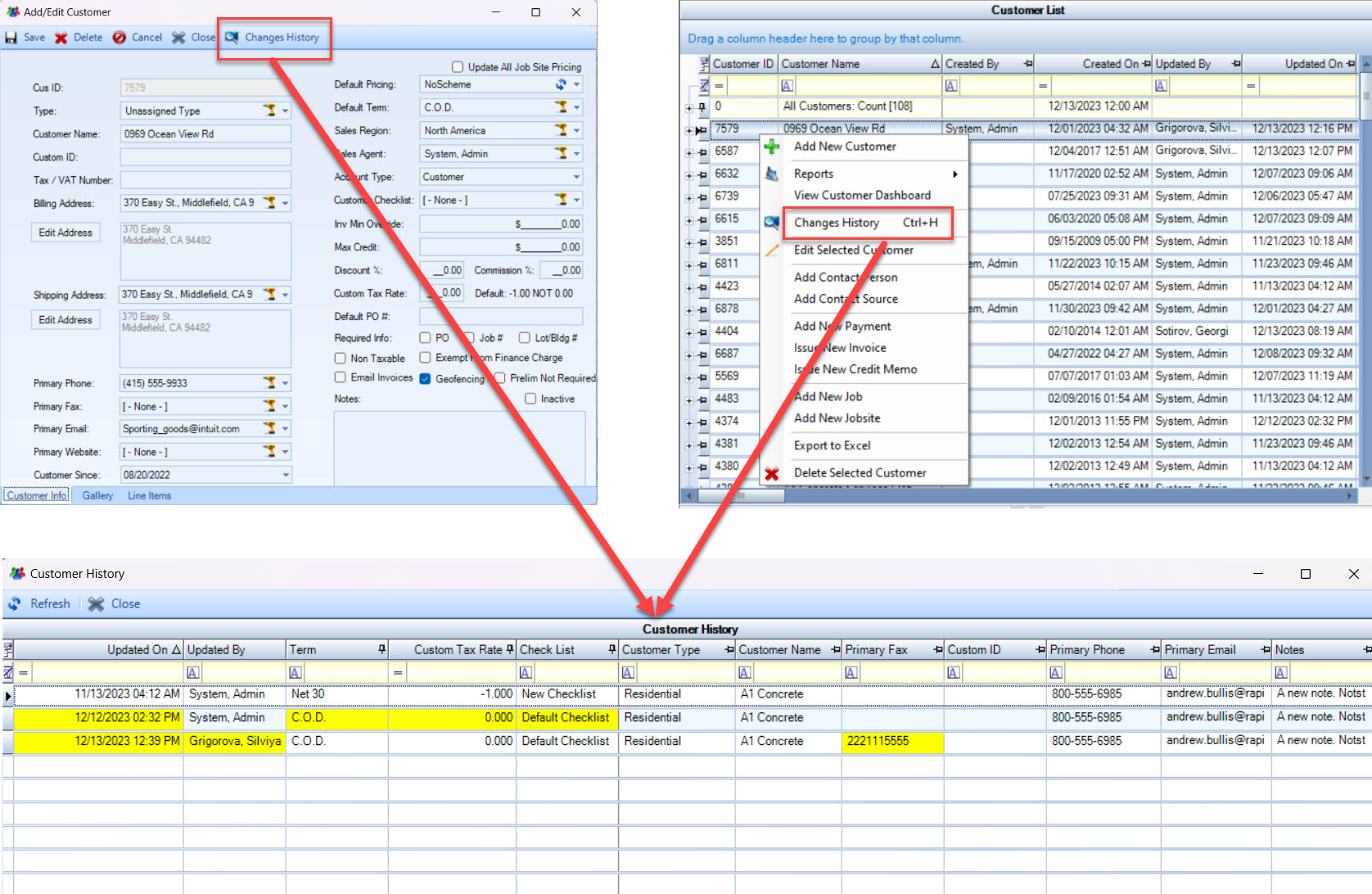1372x894 pixels.
Task: Switch to the Gallery tab
Action: pos(97,495)
